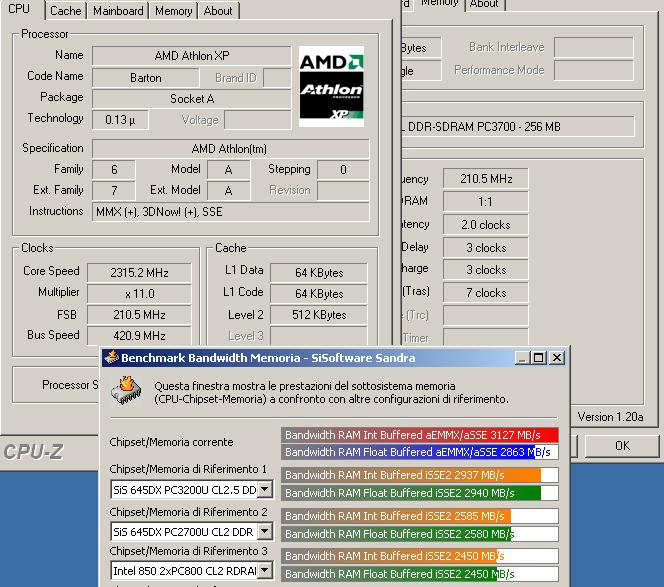664x587 pixels.
Task: Click FSB value 210.5 MHz in Clocks
Action: tap(139, 315)
